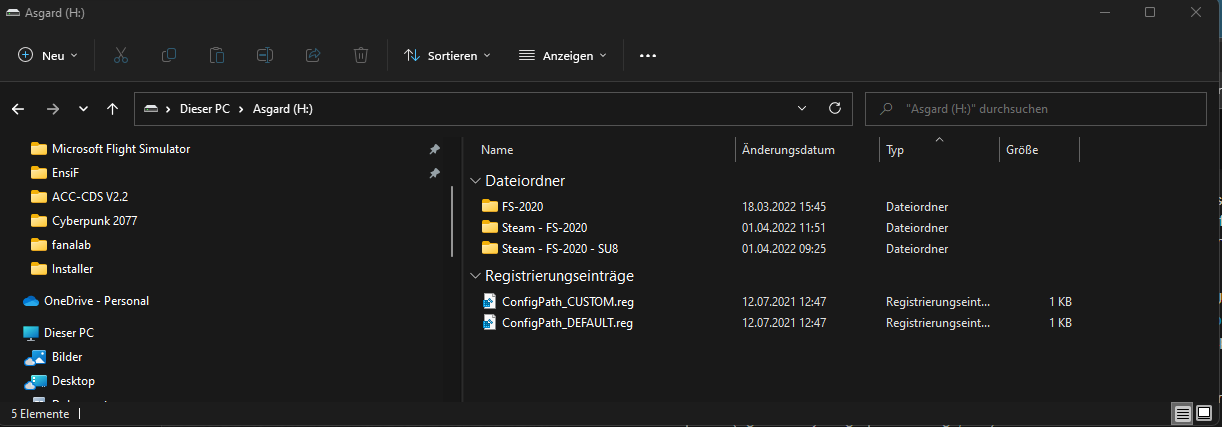1222x427 pixels.
Task: Open the Neu dropdown button
Action: click(48, 56)
